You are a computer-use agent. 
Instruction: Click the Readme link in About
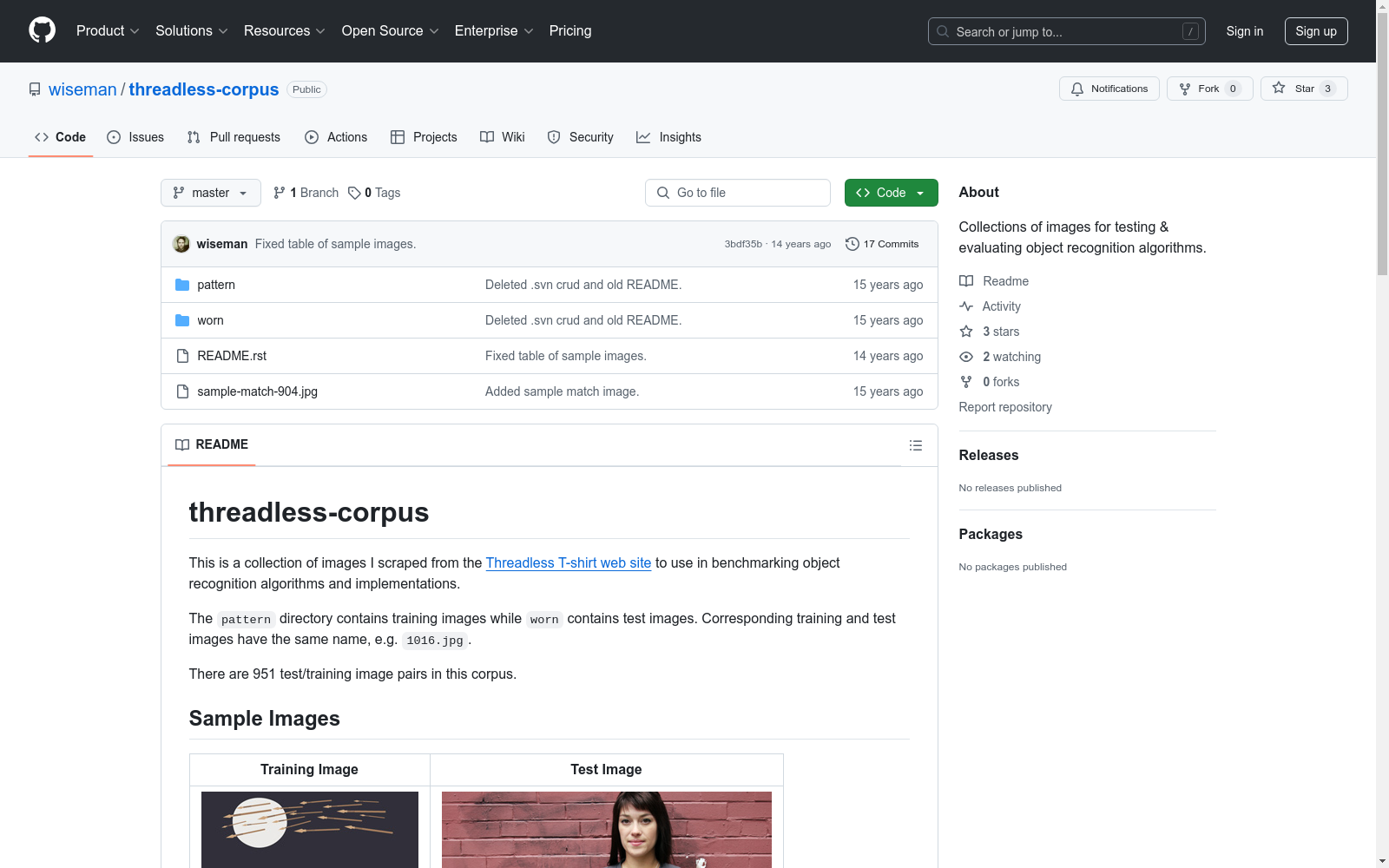pyautogui.click(x=994, y=281)
